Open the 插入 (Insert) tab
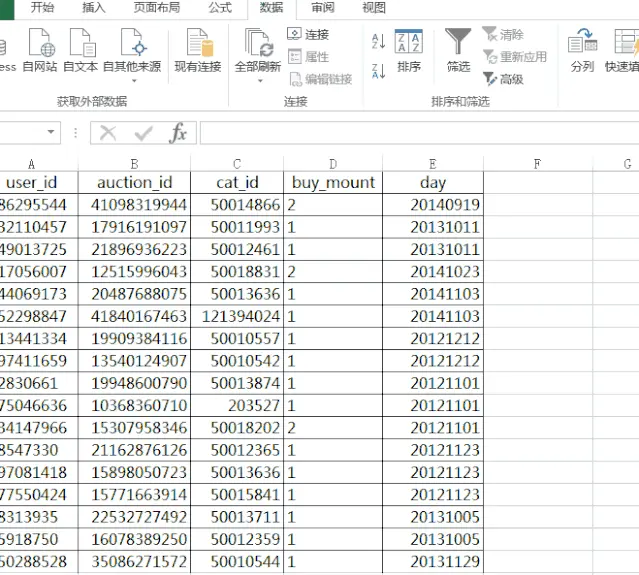639x575 pixels. [x=94, y=7]
